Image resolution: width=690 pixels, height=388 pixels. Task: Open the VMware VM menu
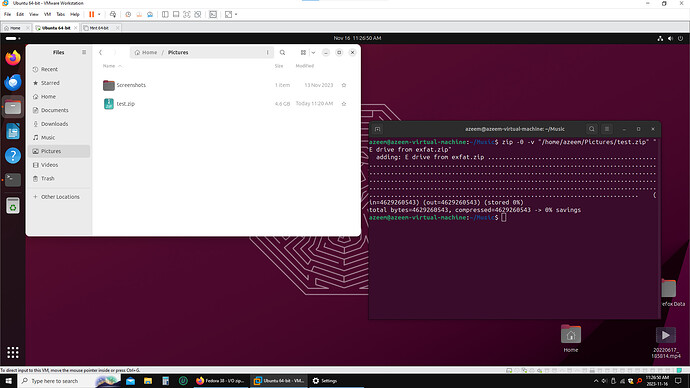click(48, 14)
